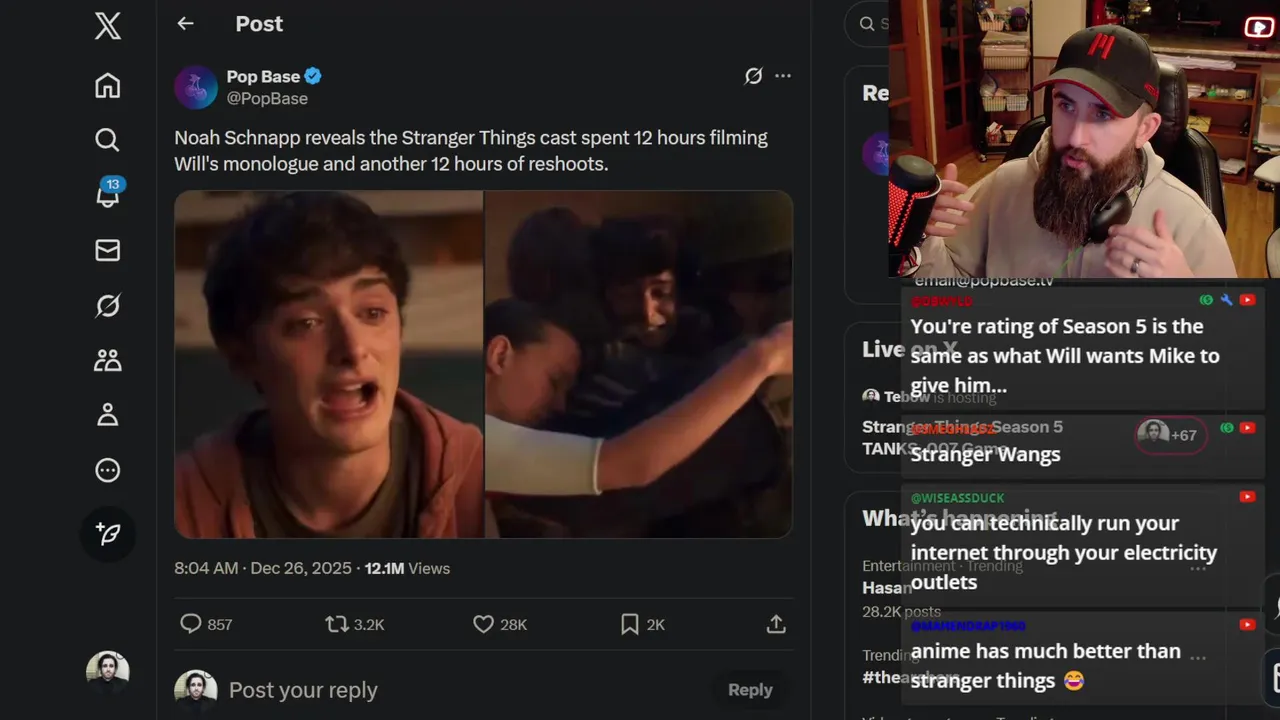
Task: Open Profile person icon in sidebar
Action: [x=108, y=415]
